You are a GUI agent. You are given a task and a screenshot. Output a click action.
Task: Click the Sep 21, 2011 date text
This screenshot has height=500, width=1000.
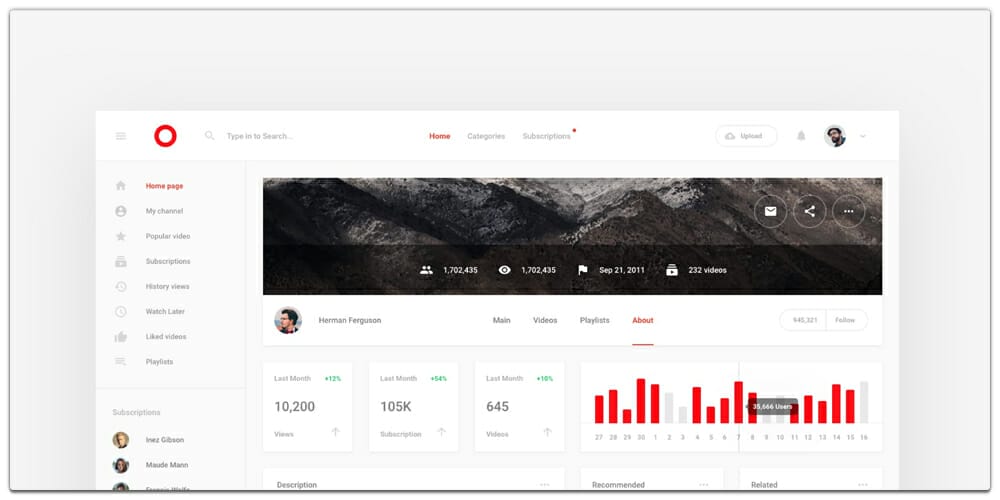click(622, 270)
